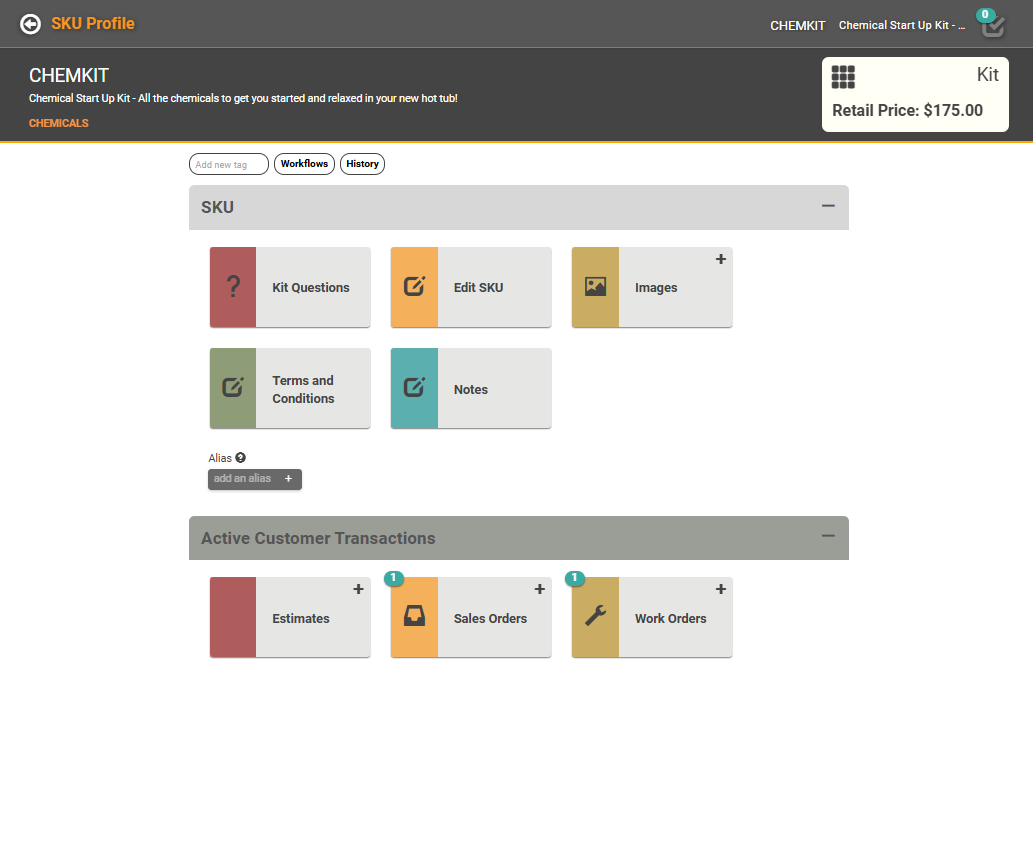Open the task checklist icon in header

point(992,26)
